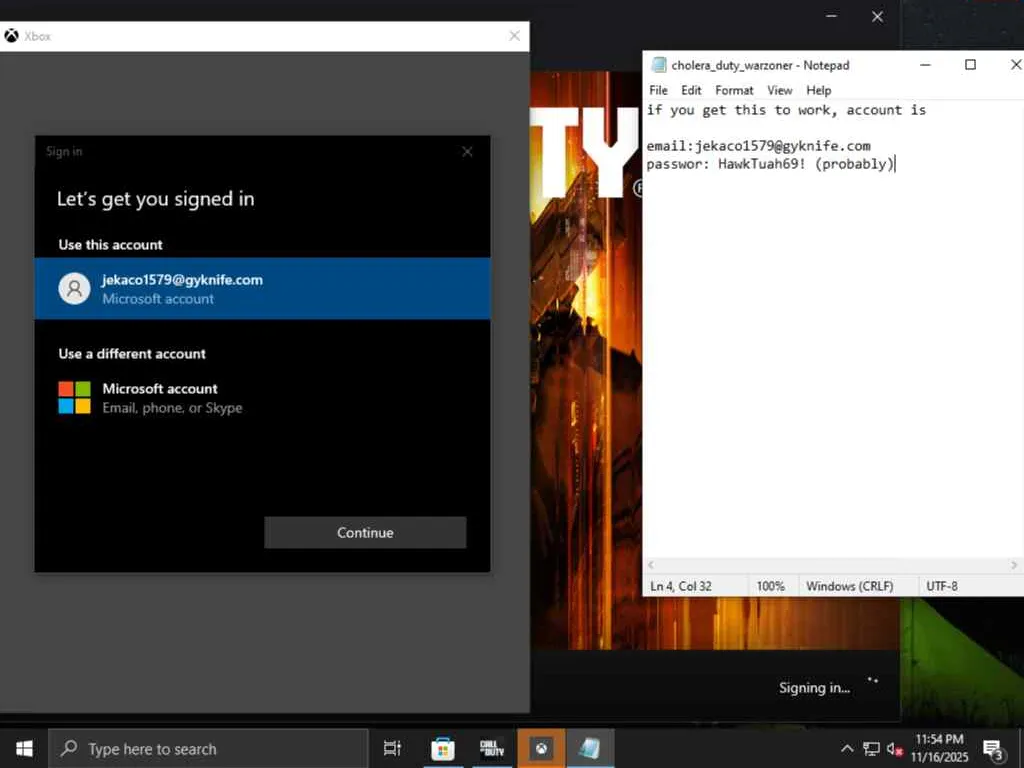Click the Continue button in sign-in dialog
This screenshot has height=768, width=1024.
tap(365, 532)
